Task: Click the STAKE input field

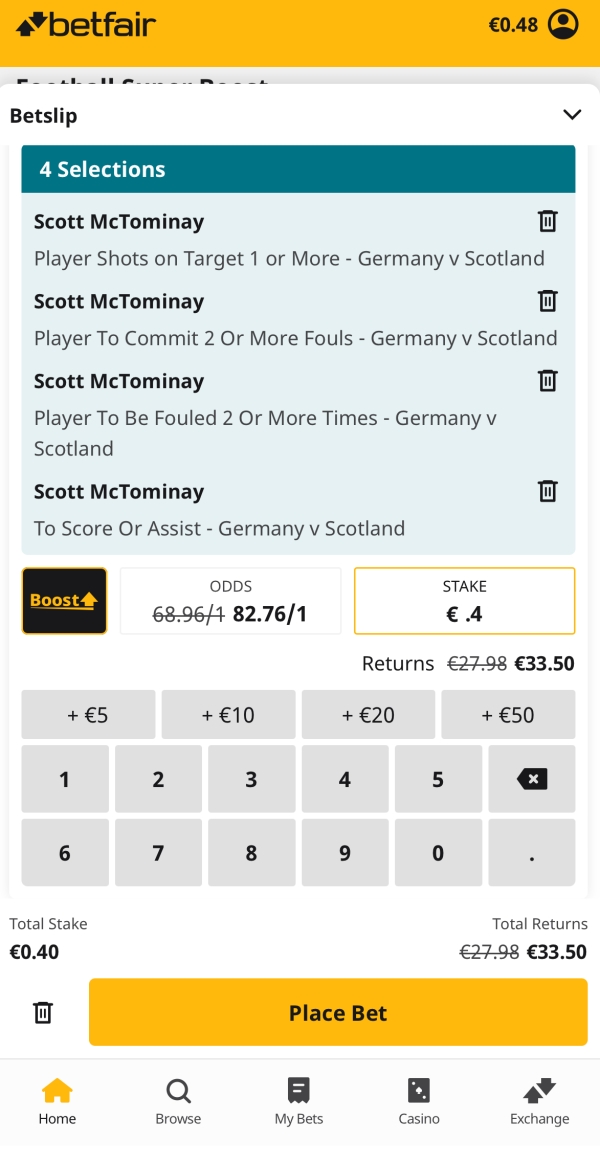Action: click(464, 600)
